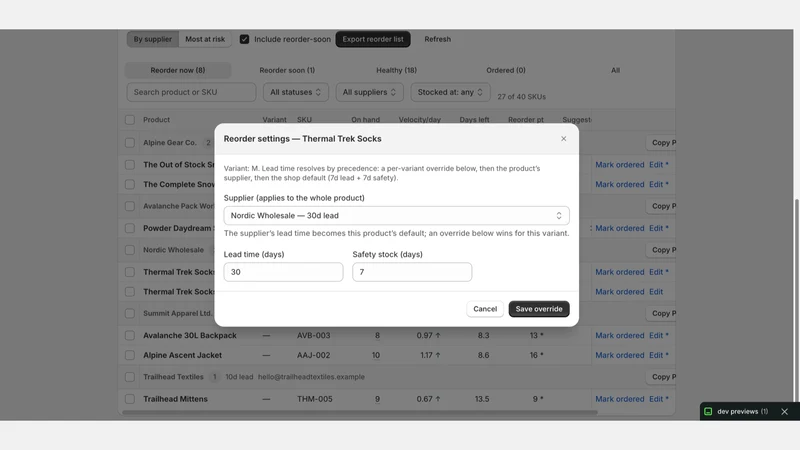Copy PO button in Nordic Wholesale row
The image size is (800, 450).
pyautogui.click(x=661, y=250)
